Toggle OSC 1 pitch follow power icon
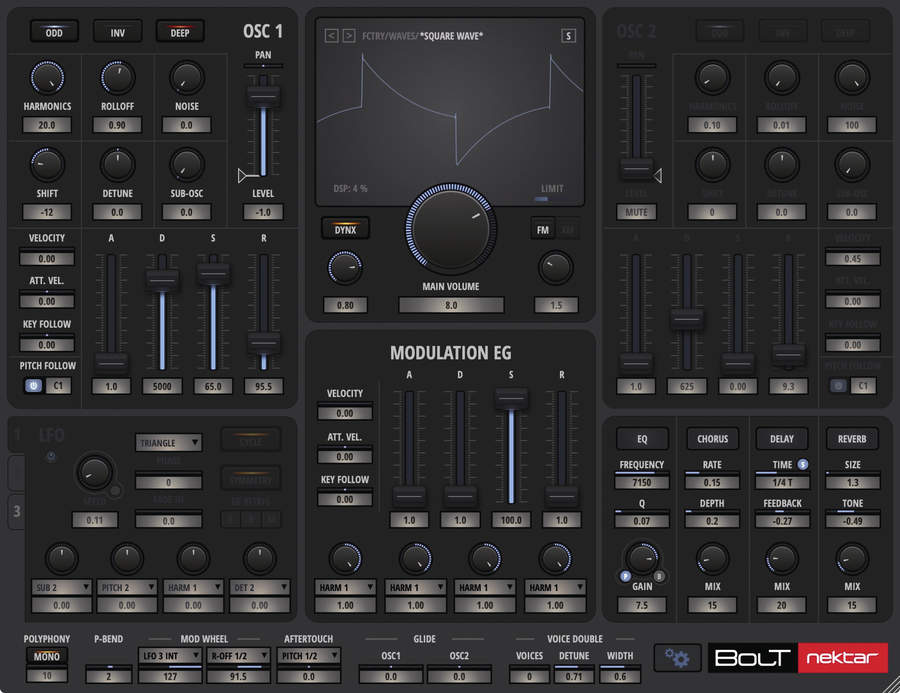The width and height of the screenshot is (900, 693). pos(33,386)
